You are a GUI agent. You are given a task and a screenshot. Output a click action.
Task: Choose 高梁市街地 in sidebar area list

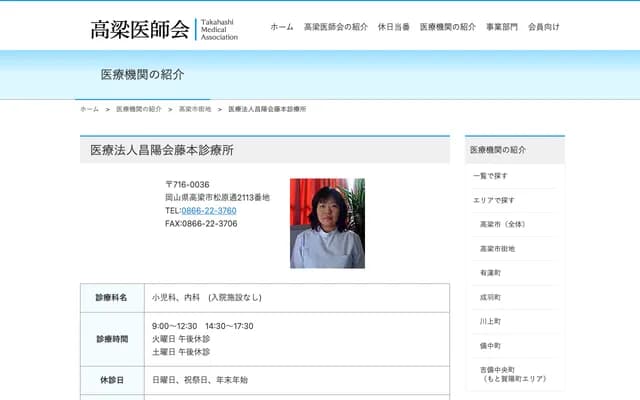[x=498, y=248]
